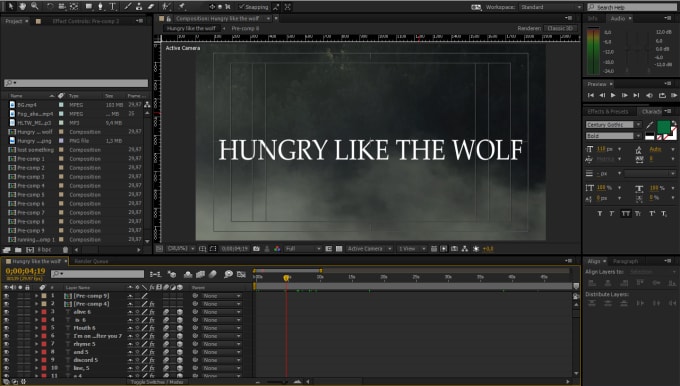Image resolution: width=680 pixels, height=386 pixels.
Task: Enable Faux Italic text style
Action: pyautogui.click(x=612, y=213)
